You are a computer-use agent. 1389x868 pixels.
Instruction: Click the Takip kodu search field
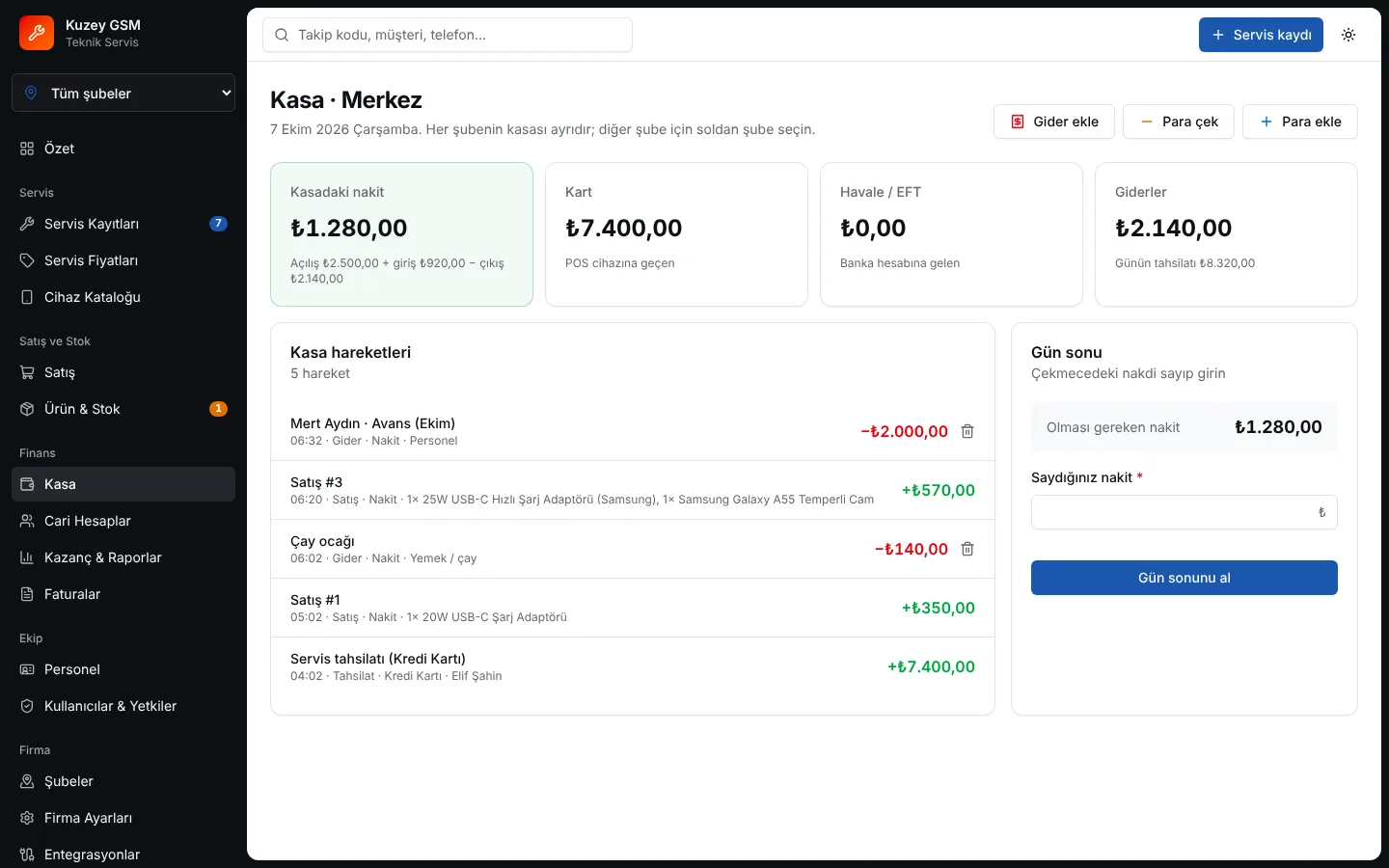(448, 35)
